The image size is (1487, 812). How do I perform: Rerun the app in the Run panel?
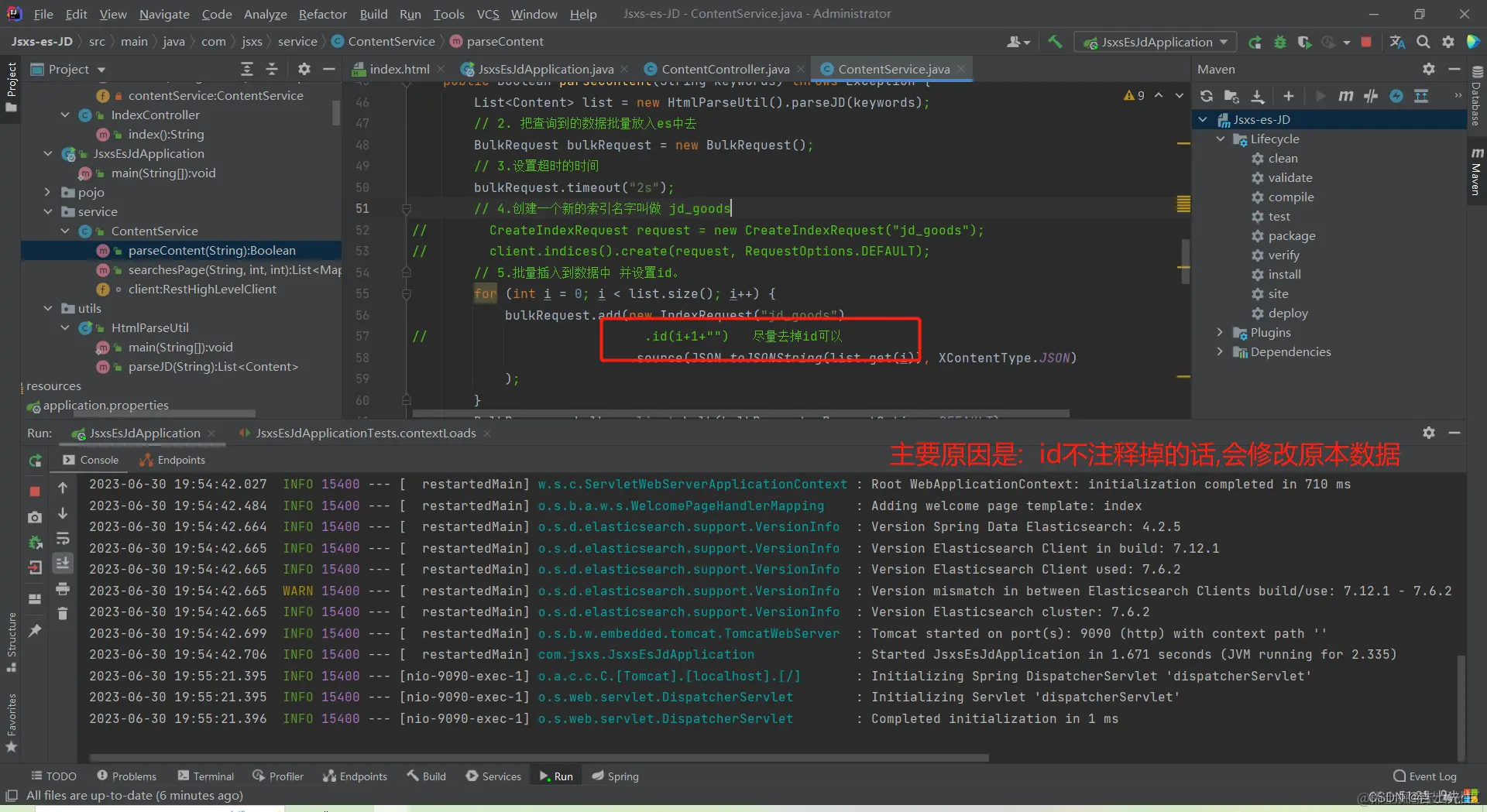point(36,461)
